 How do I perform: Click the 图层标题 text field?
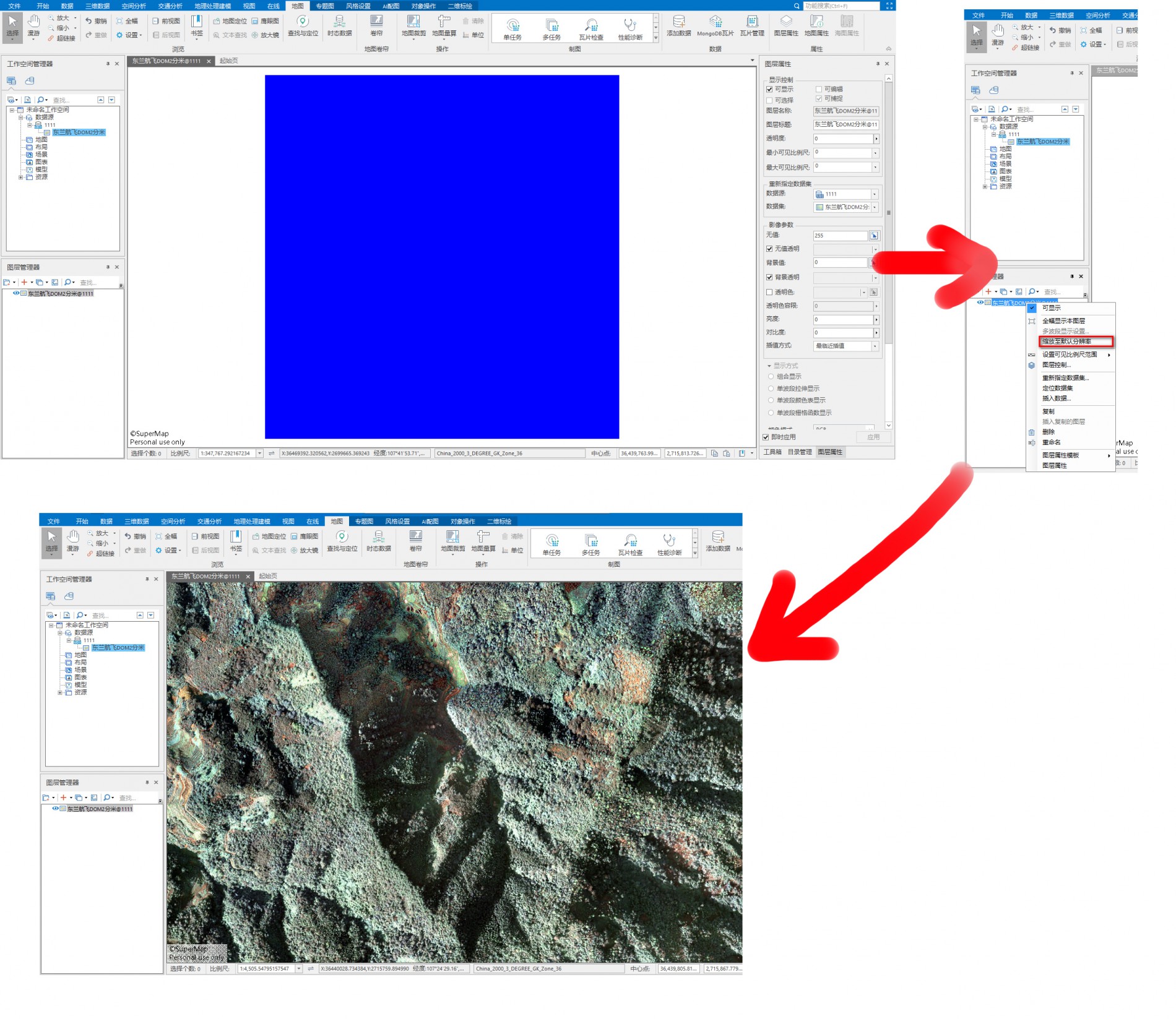coord(845,124)
